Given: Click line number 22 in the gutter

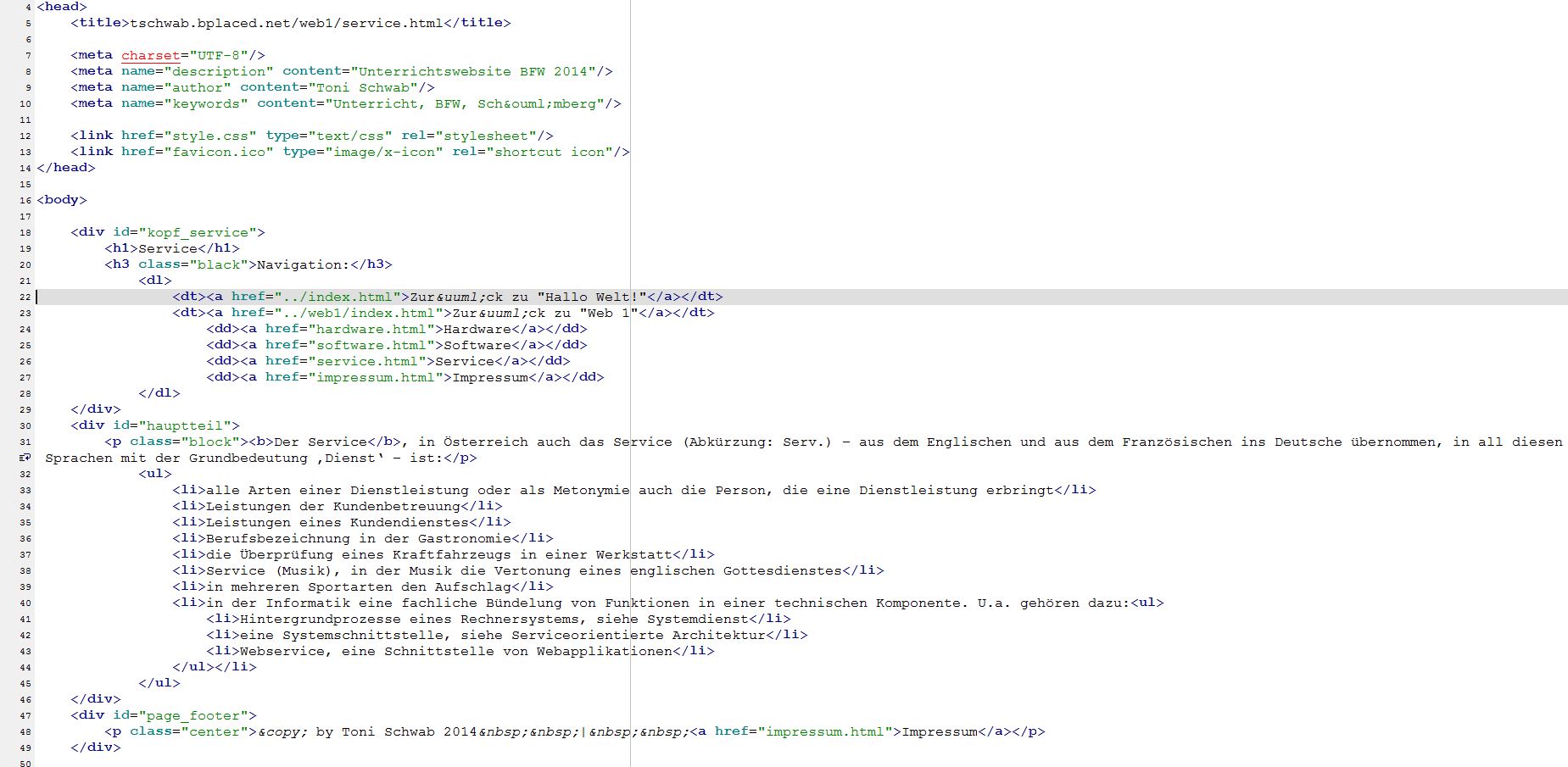Looking at the screenshot, I should coord(25,297).
